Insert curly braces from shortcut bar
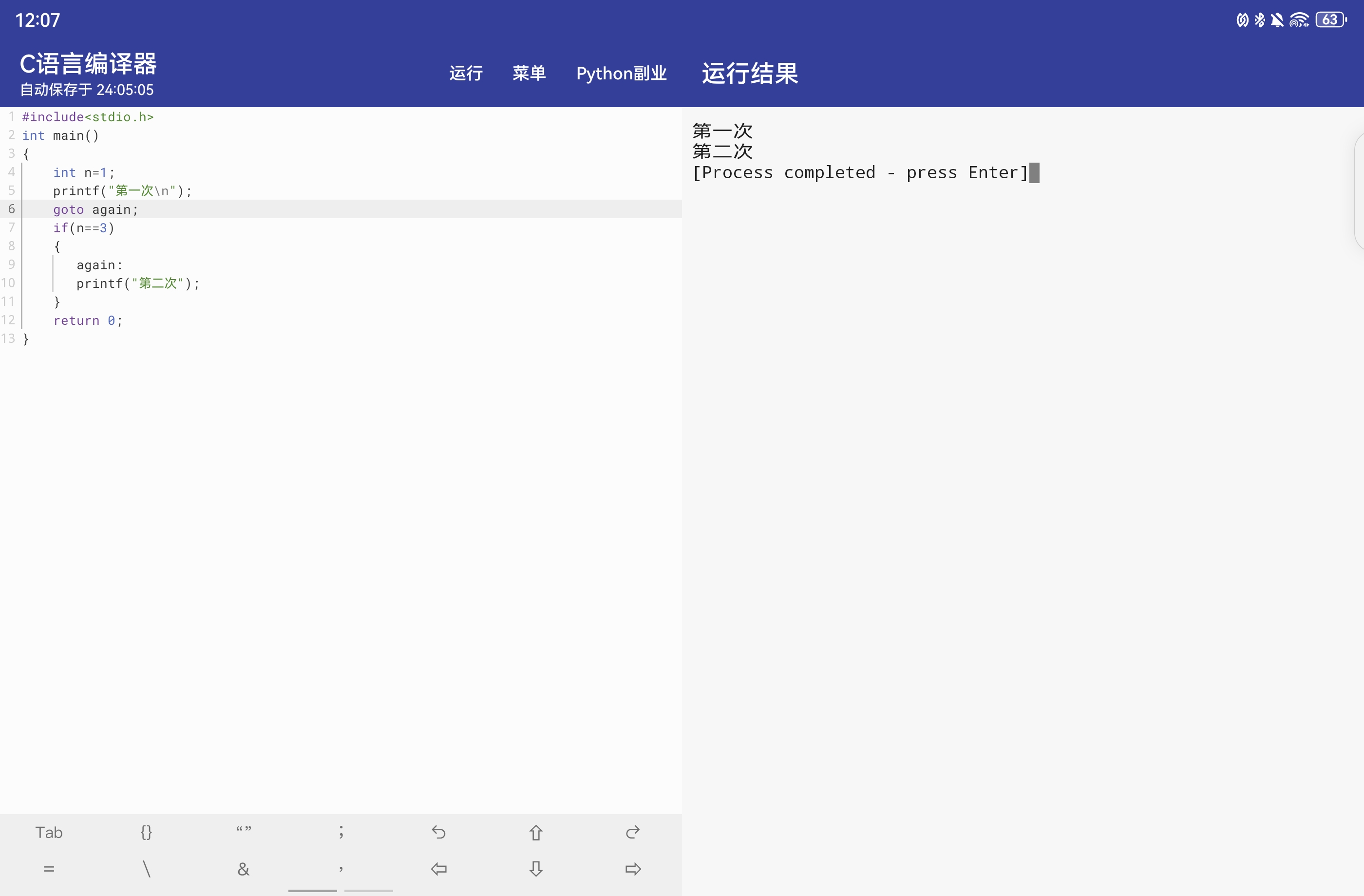Screen dimensions: 1364x896 [146, 832]
